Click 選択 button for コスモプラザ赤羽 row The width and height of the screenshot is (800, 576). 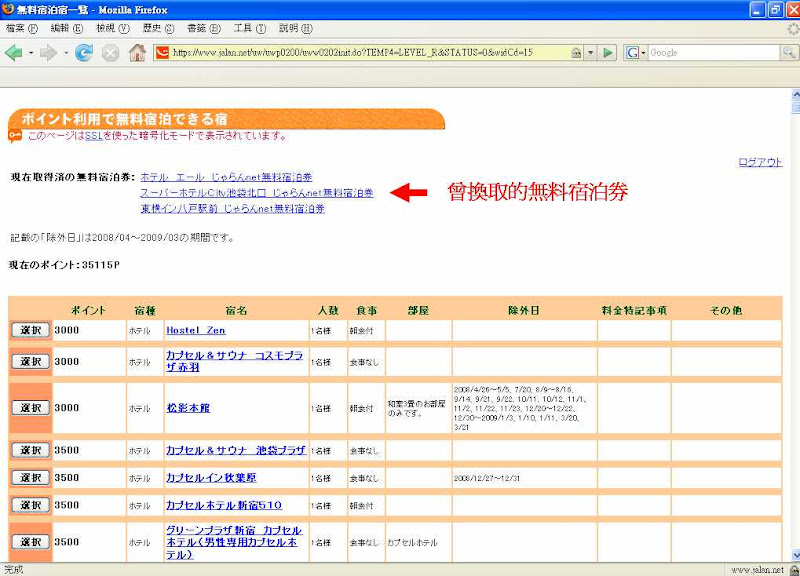click(x=31, y=361)
